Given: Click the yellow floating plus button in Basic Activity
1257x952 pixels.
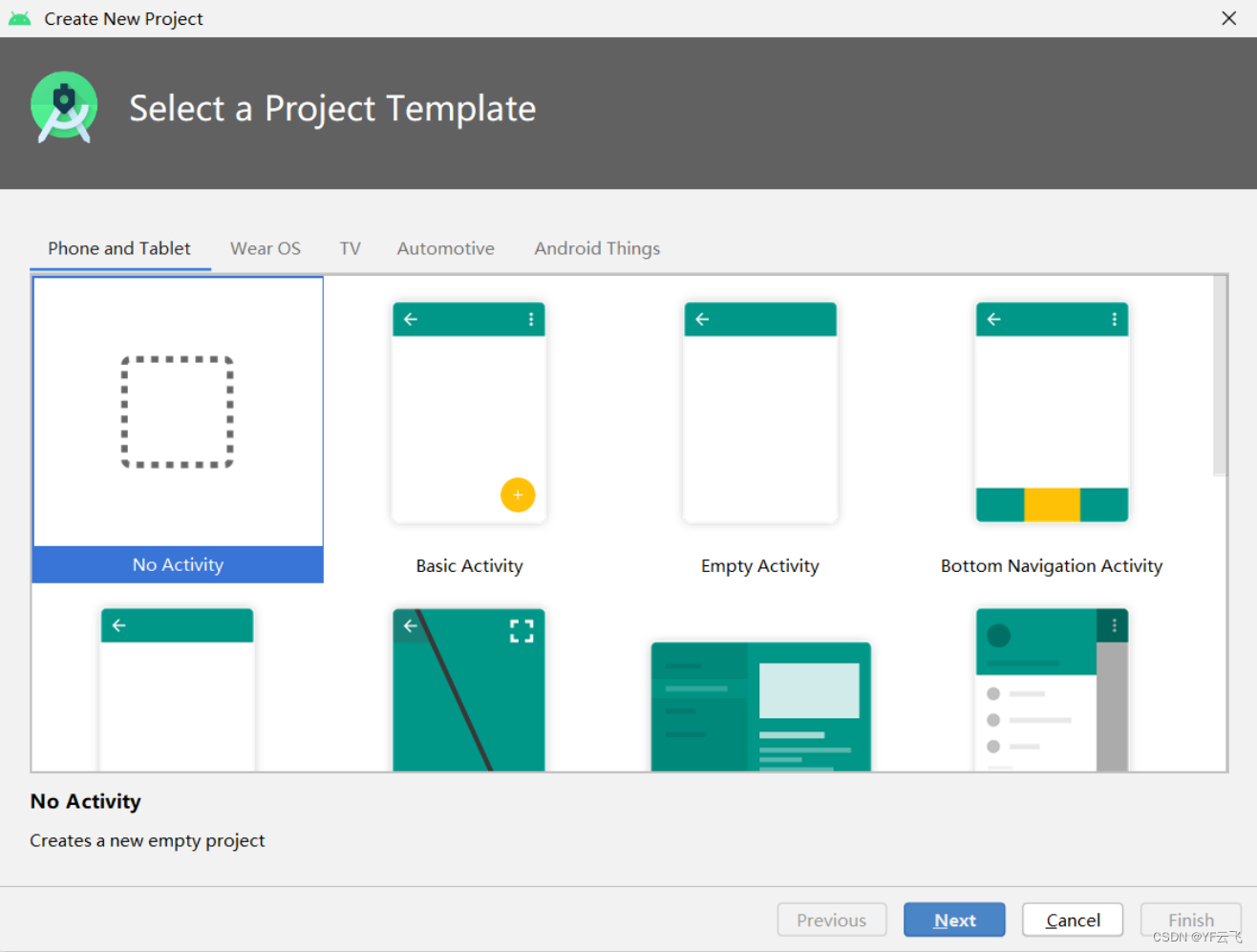Looking at the screenshot, I should (518, 495).
